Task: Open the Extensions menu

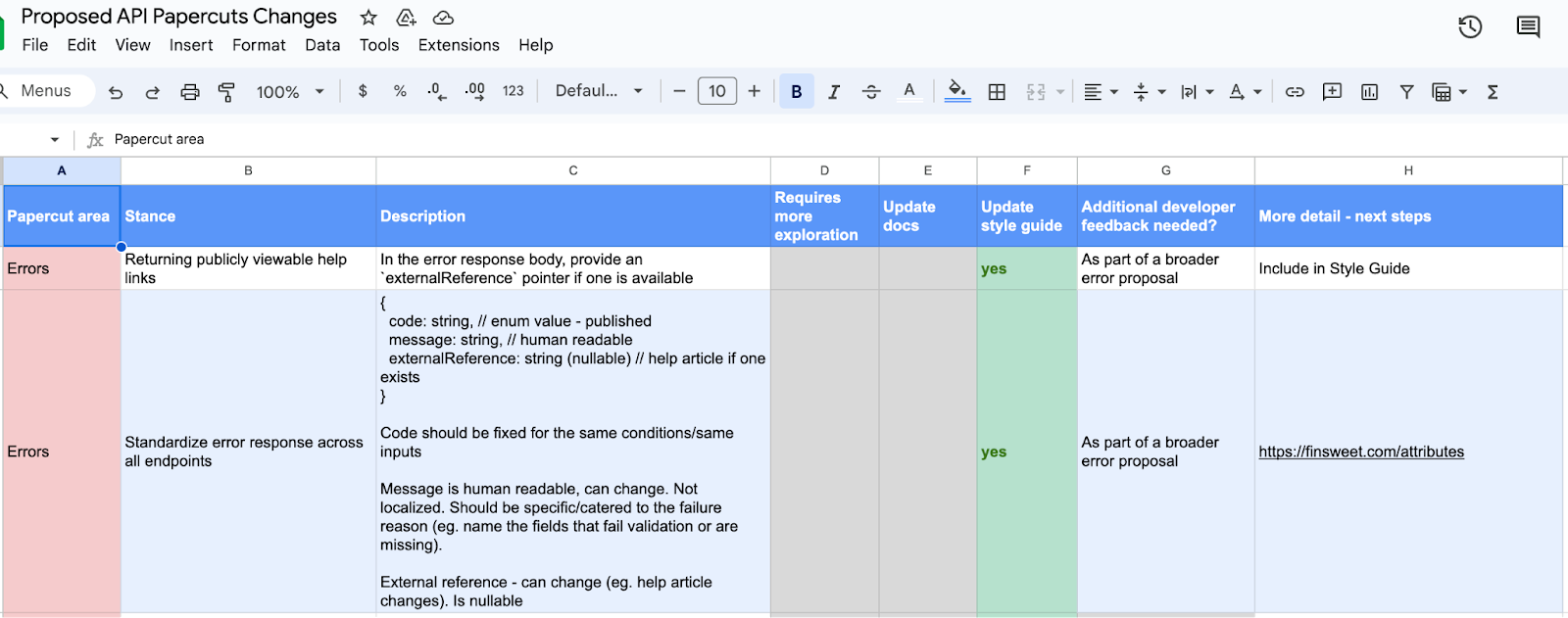Action: (459, 45)
